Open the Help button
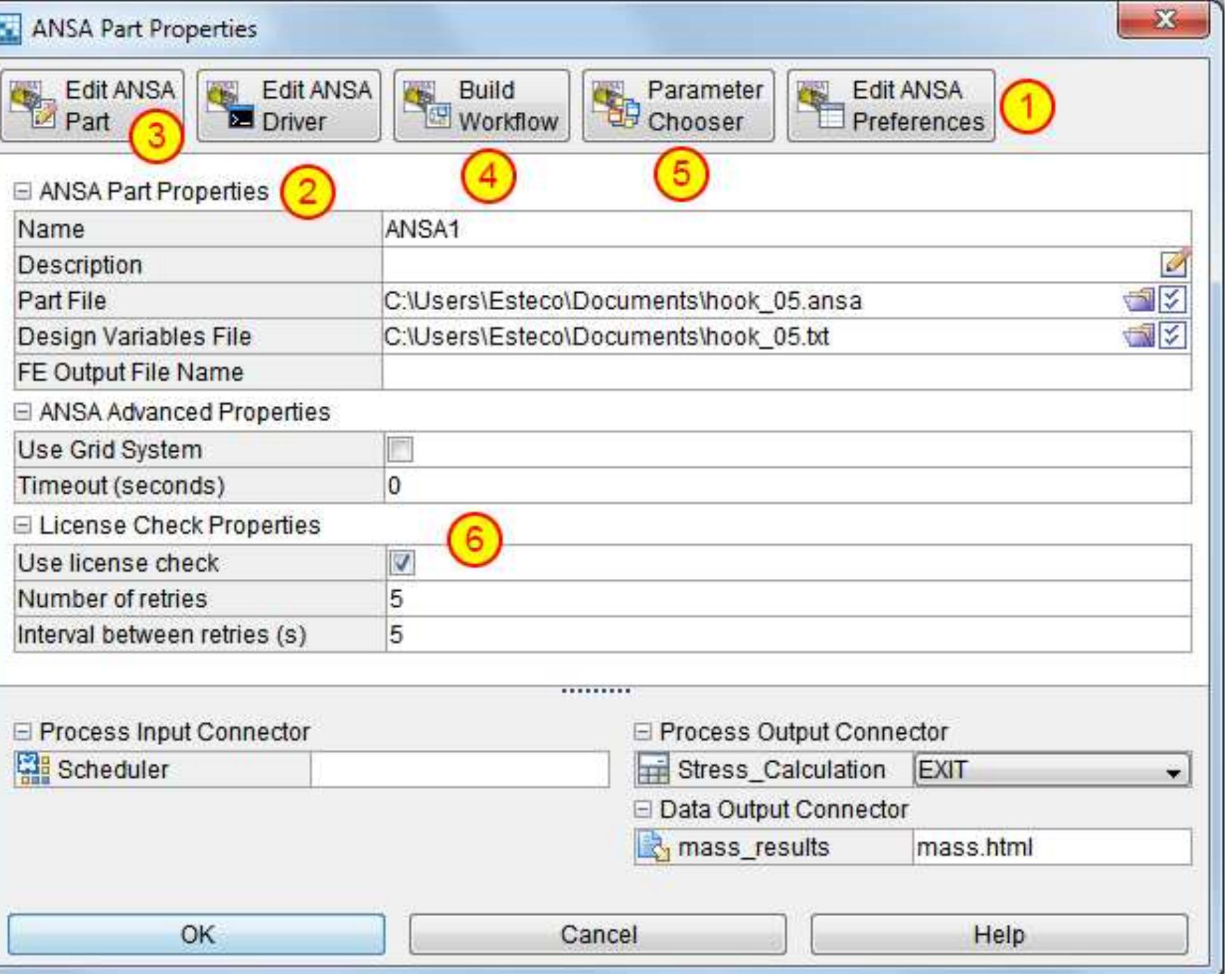This screenshot has width=1232, height=974. (999, 934)
